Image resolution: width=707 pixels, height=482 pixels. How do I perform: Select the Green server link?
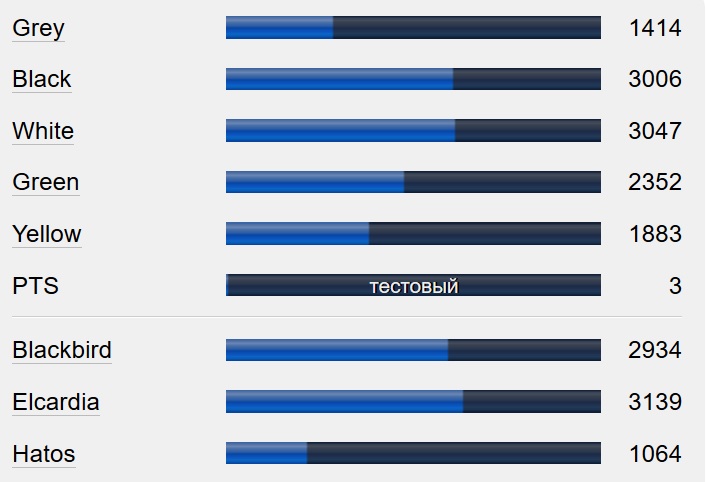(45, 182)
